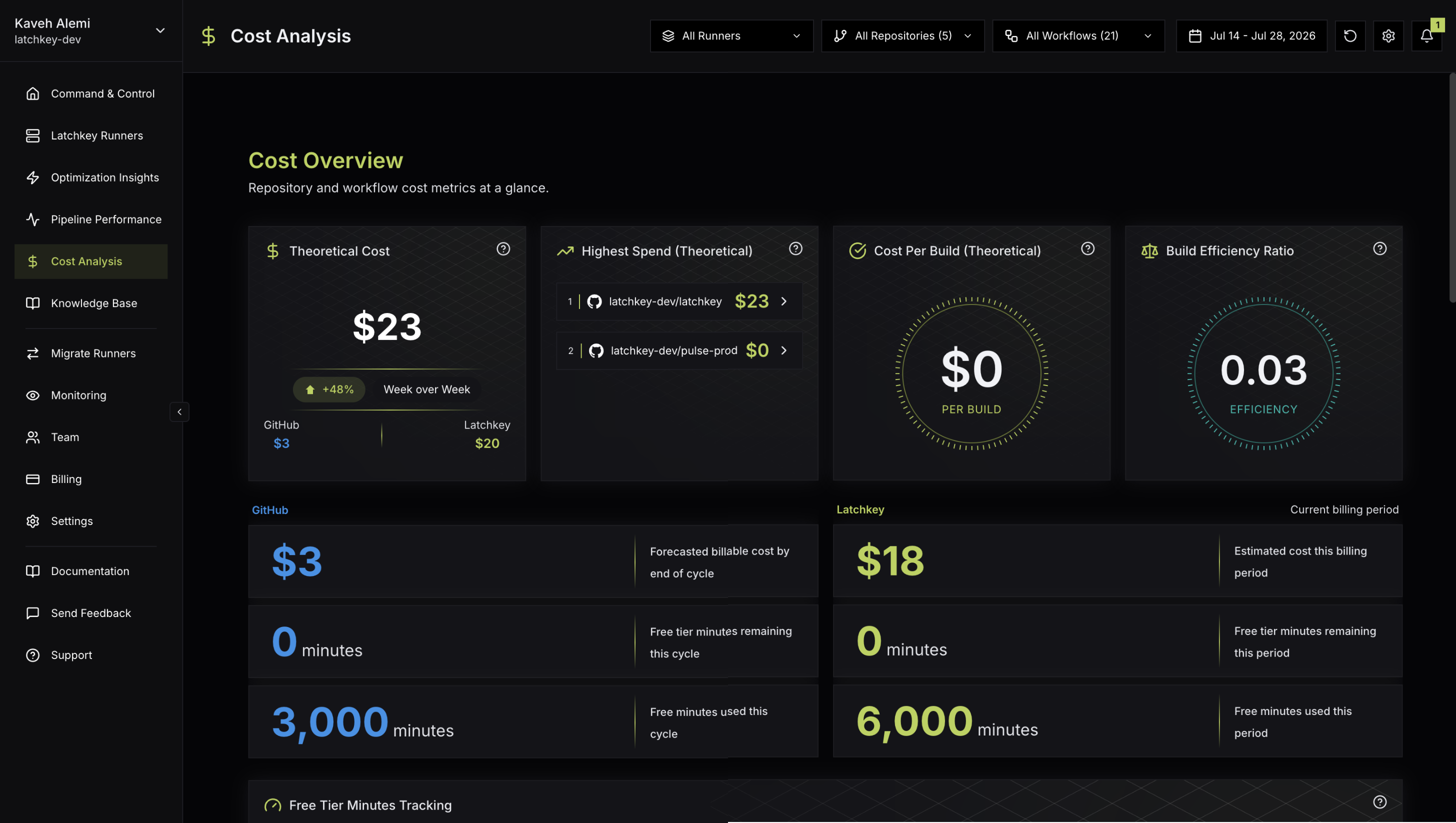1456x823 pixels.
Task: Click the GitHub icon next to latchkey-dev/latchkey
Action: tap(594, 301)
